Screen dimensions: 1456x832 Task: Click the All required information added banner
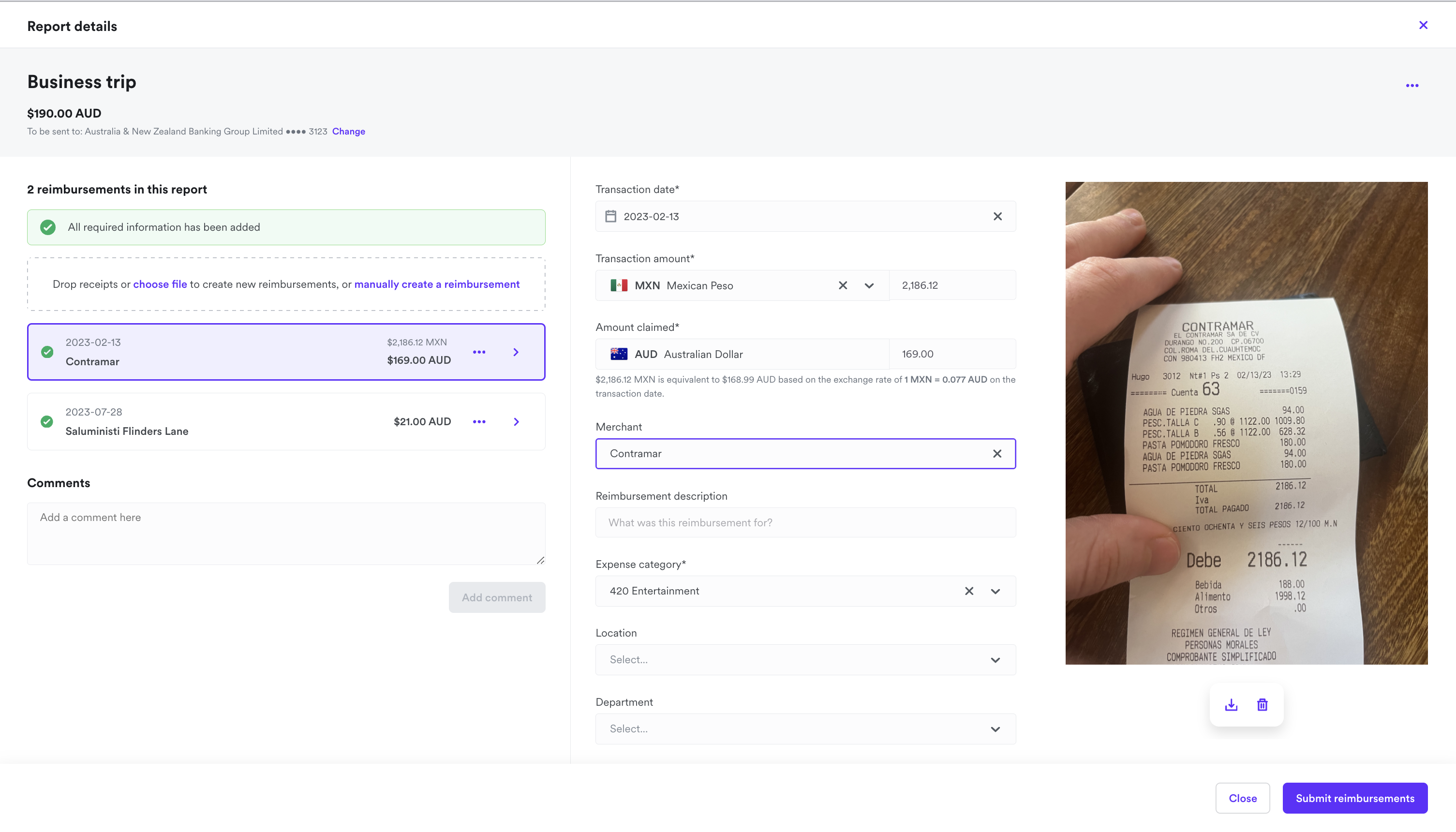pyautogui.click(x=286, y=227)
